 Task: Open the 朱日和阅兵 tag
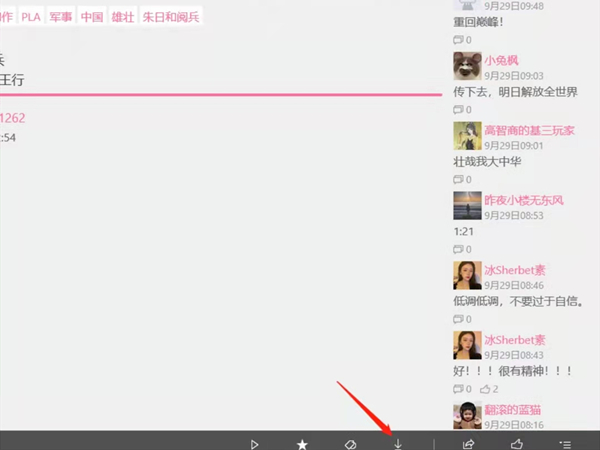click(x=171, y=17)
